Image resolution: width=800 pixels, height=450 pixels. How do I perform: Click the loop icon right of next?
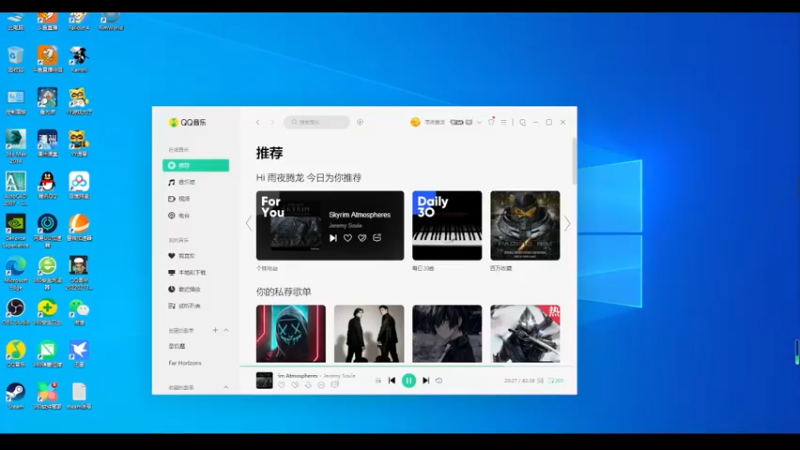point(439,381)
